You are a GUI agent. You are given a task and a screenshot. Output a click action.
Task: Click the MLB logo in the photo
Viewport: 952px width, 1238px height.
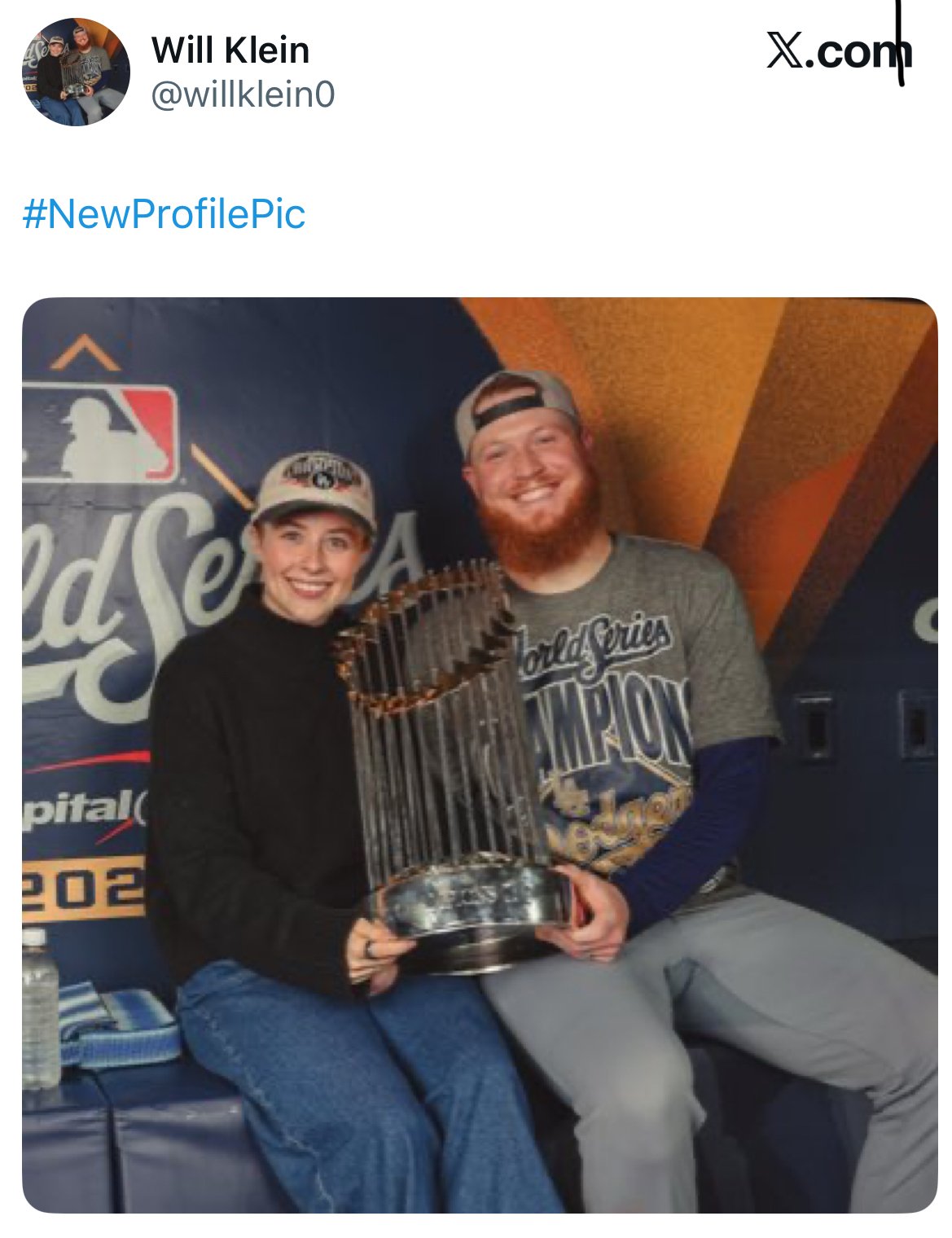tap(99, 433)
